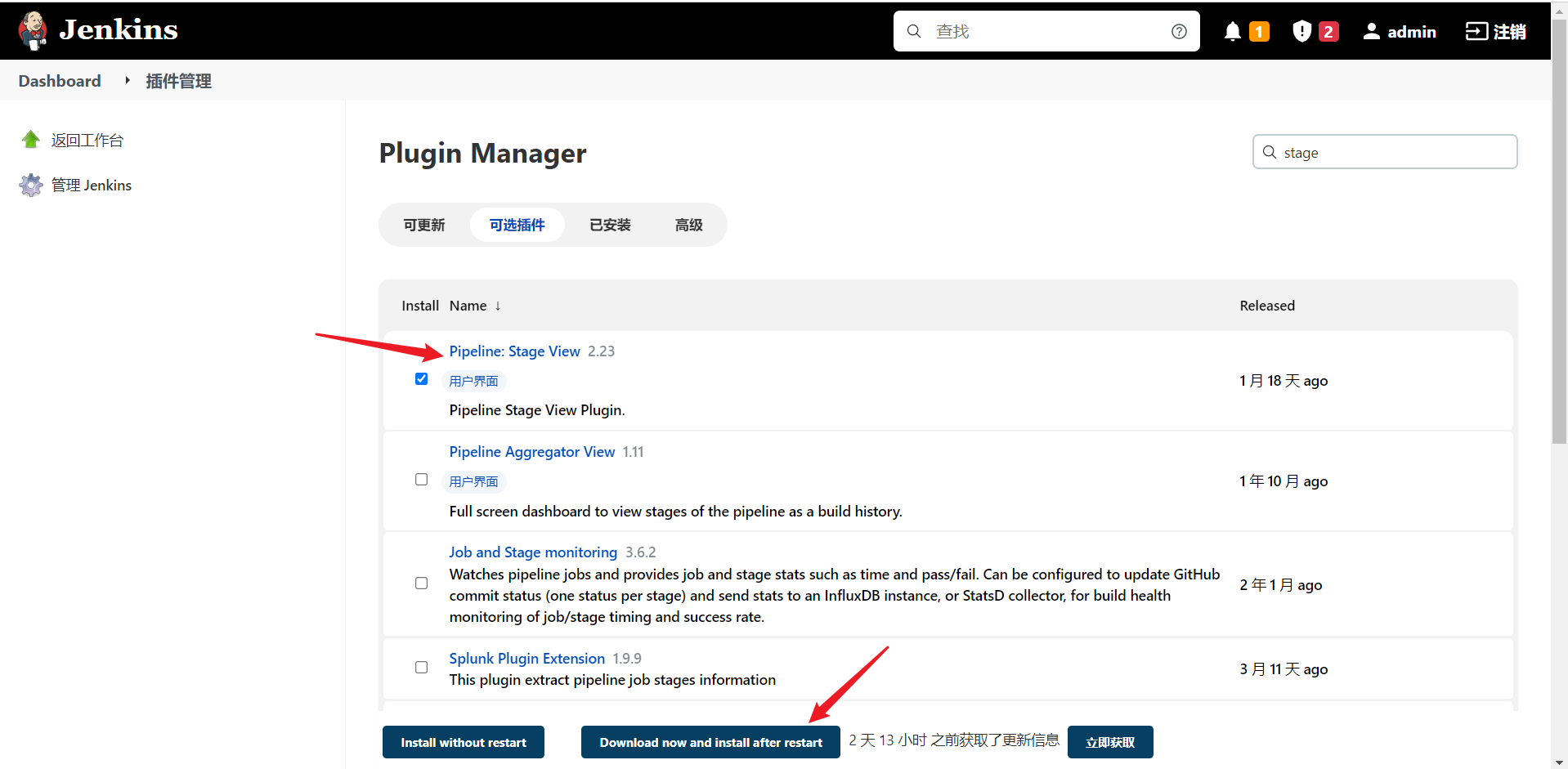
Task: Switch to the 高级 tab
Action: point(688,225)
